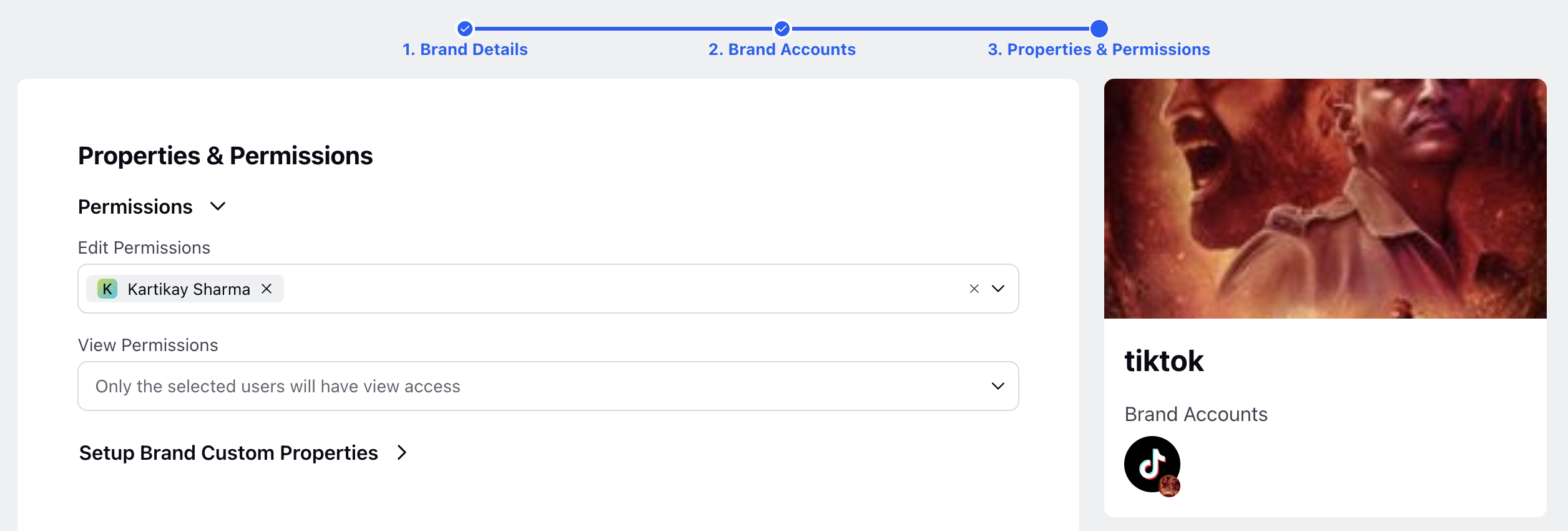Click the Brand Accounts step checkmark circle
1568x531 pixels.
(x=782, y=29)
